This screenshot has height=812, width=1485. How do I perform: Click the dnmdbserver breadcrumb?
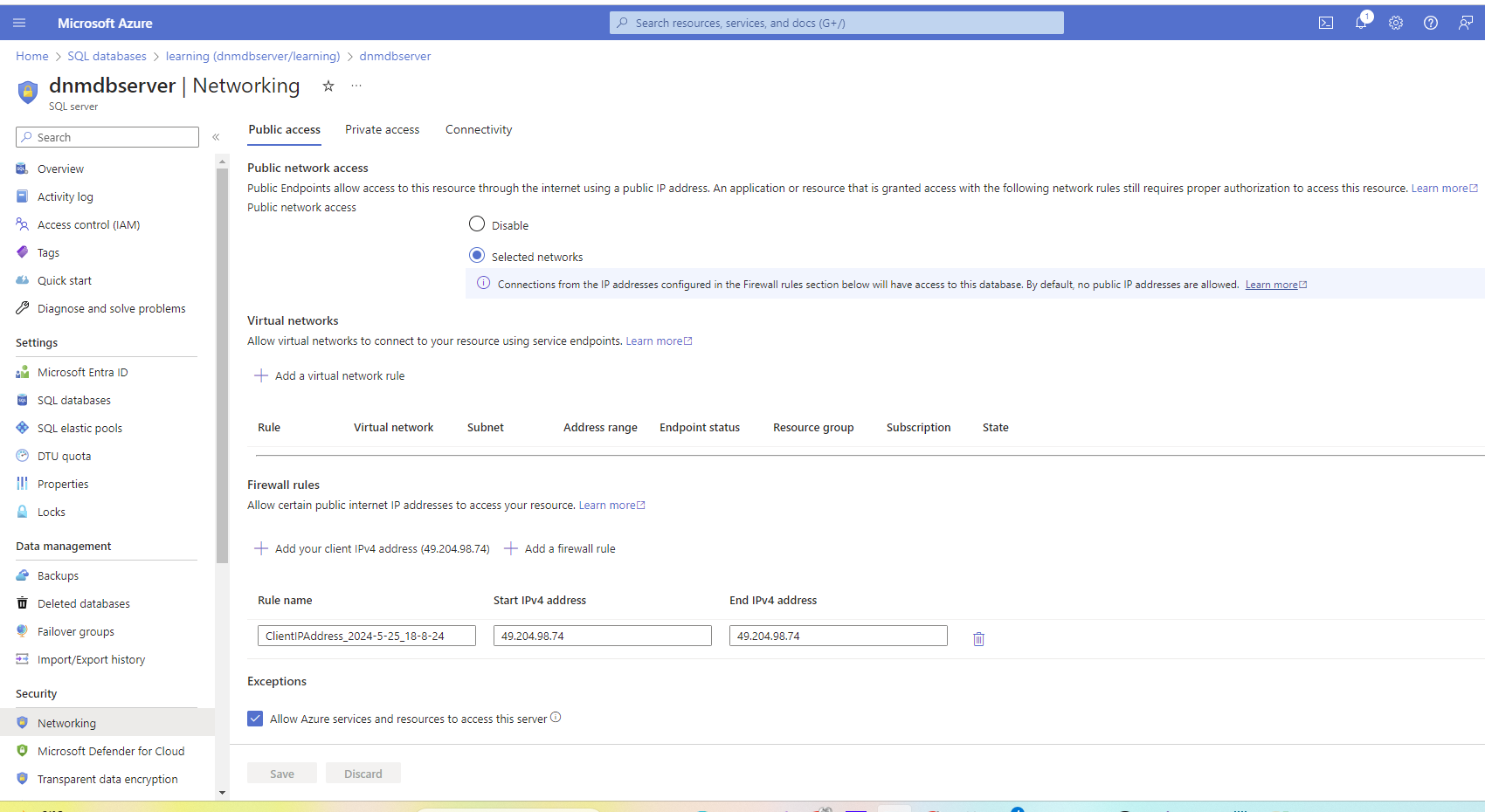395,56
